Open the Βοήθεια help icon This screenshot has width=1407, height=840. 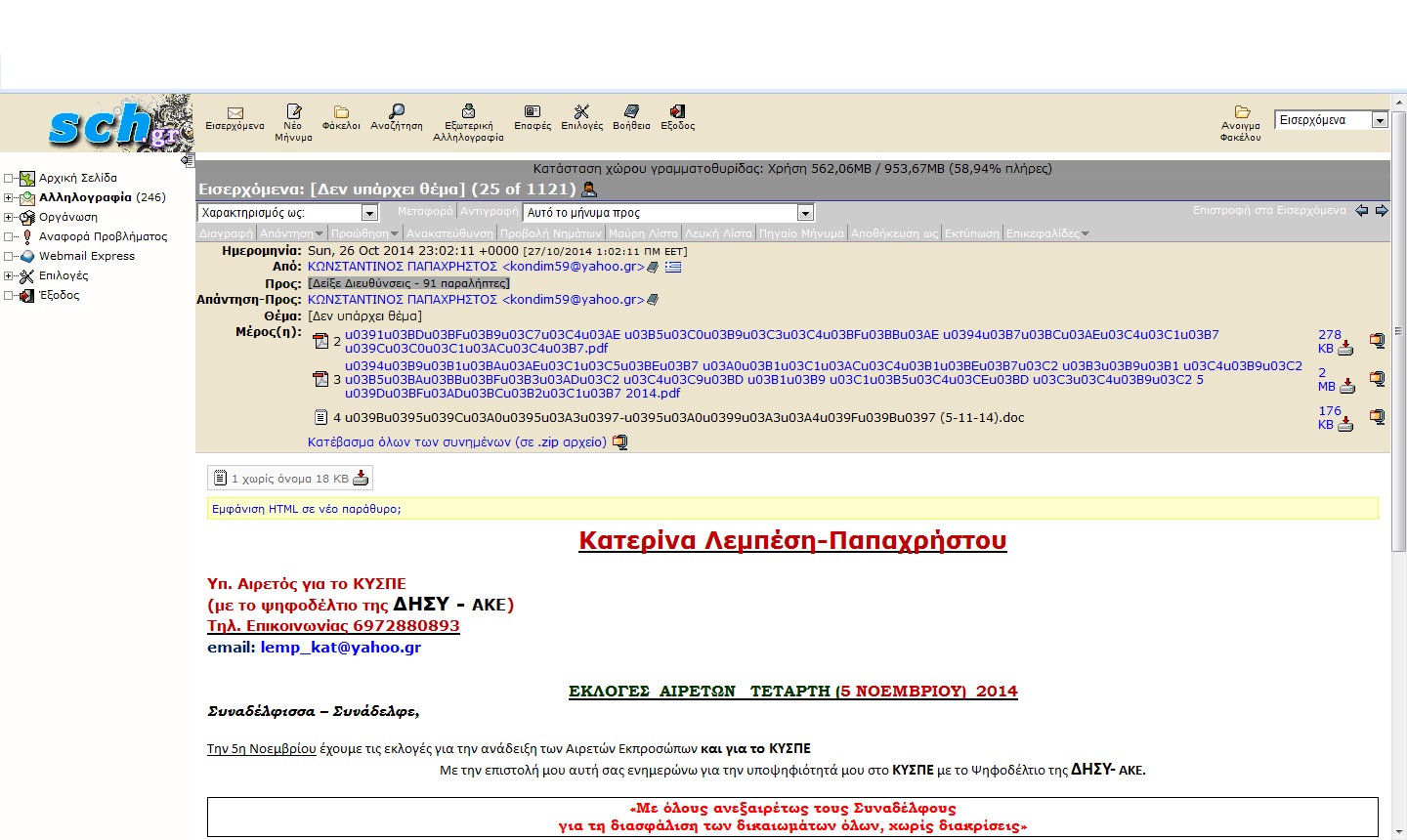[x=631, y=112]
